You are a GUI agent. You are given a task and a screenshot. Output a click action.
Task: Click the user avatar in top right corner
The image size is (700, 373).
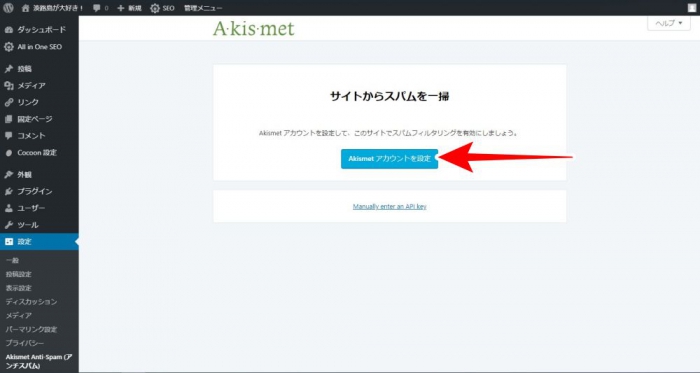[x=692, y=8]
